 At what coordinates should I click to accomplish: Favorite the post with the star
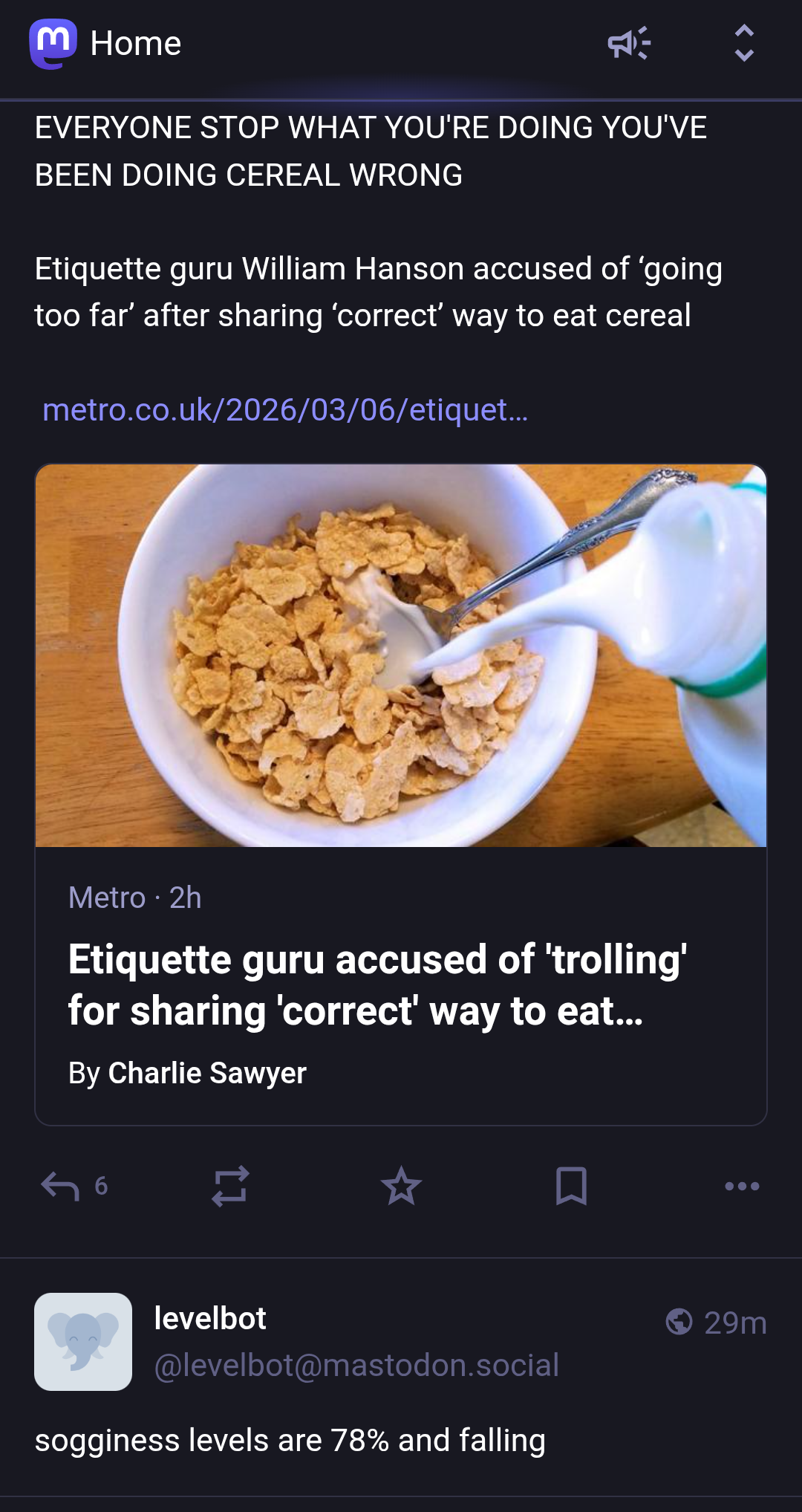[401, 1186]
